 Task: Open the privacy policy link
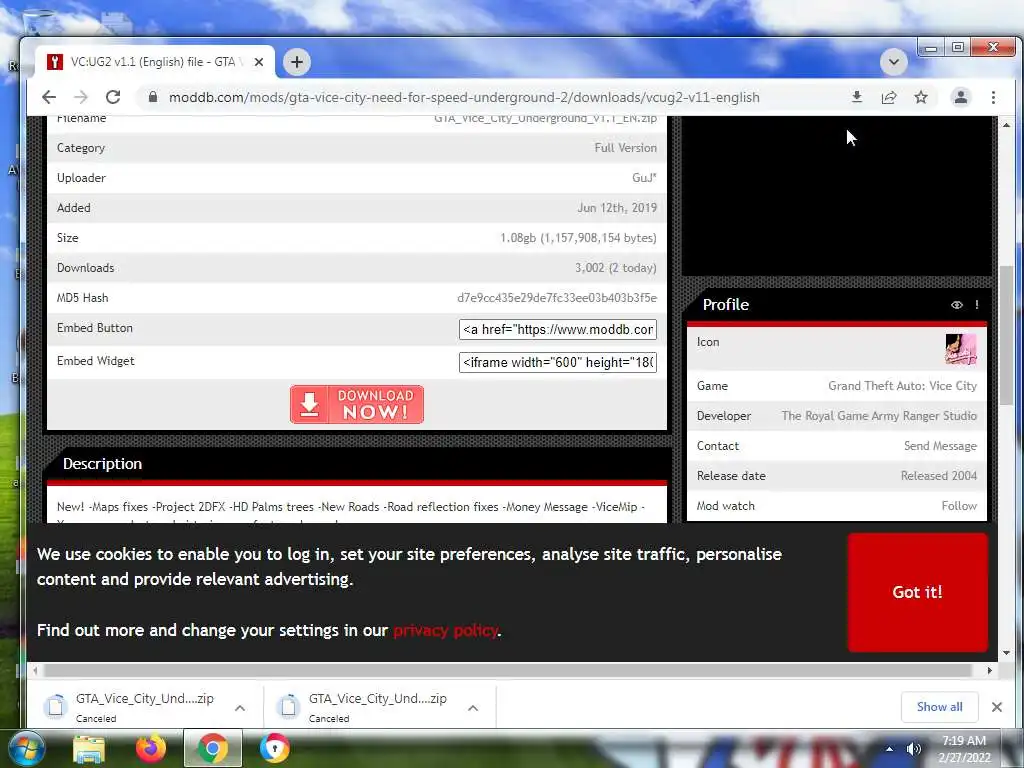(445, 630)
